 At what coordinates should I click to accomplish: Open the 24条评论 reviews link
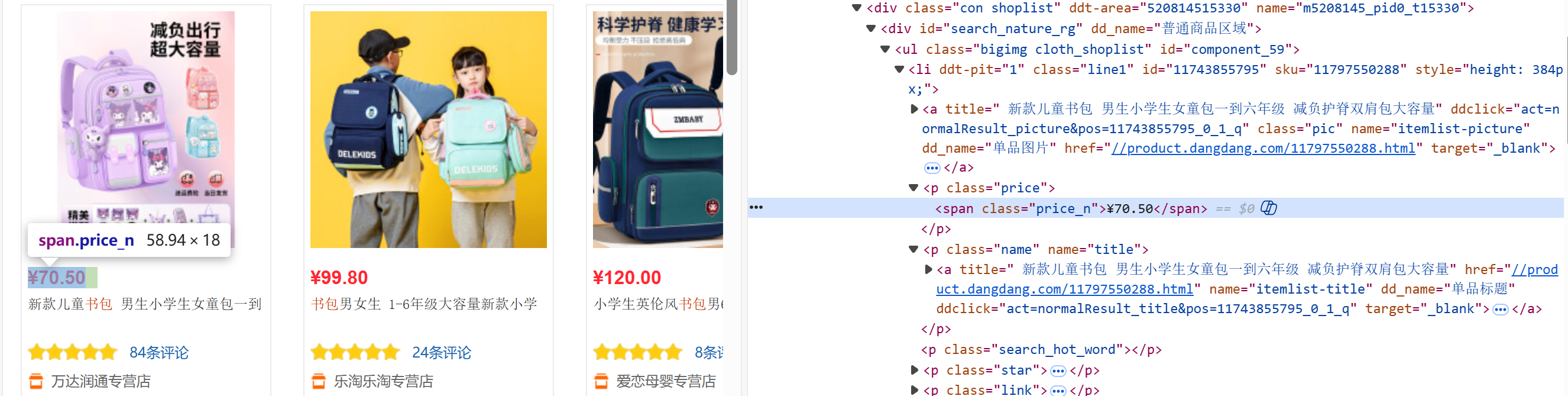click(441, 353)
